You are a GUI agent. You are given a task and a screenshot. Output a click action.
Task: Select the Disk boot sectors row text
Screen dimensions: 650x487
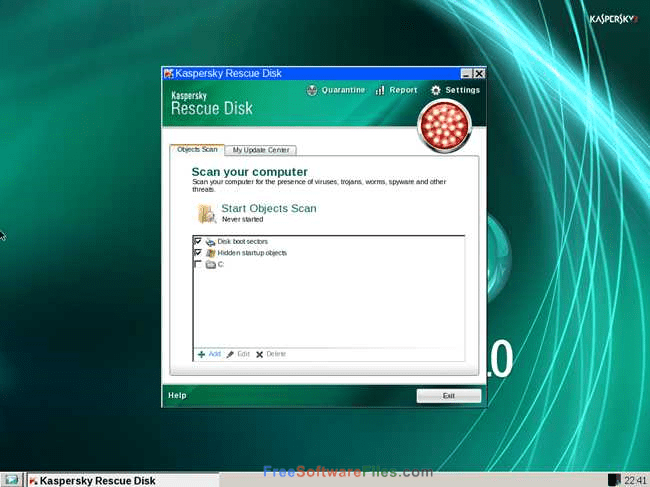point(243,241)
